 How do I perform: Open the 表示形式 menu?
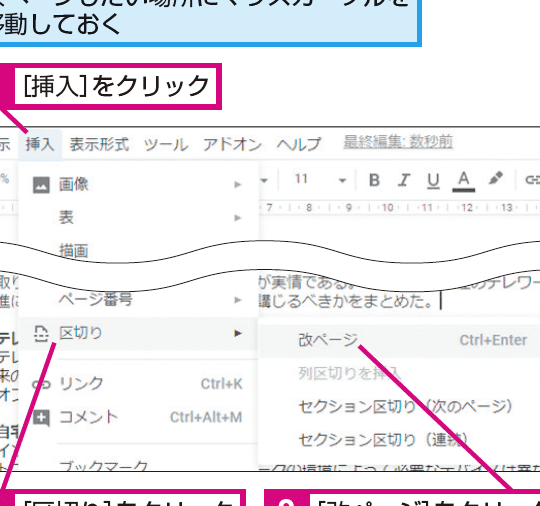[x=99, y=144]
